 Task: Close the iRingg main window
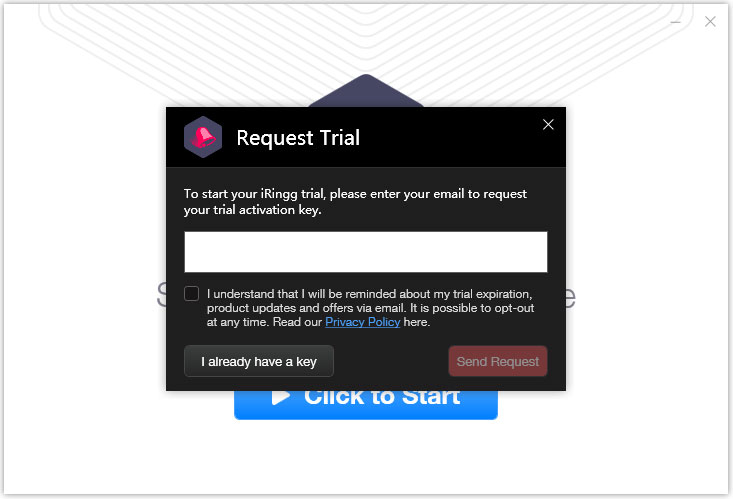(710, 22)
